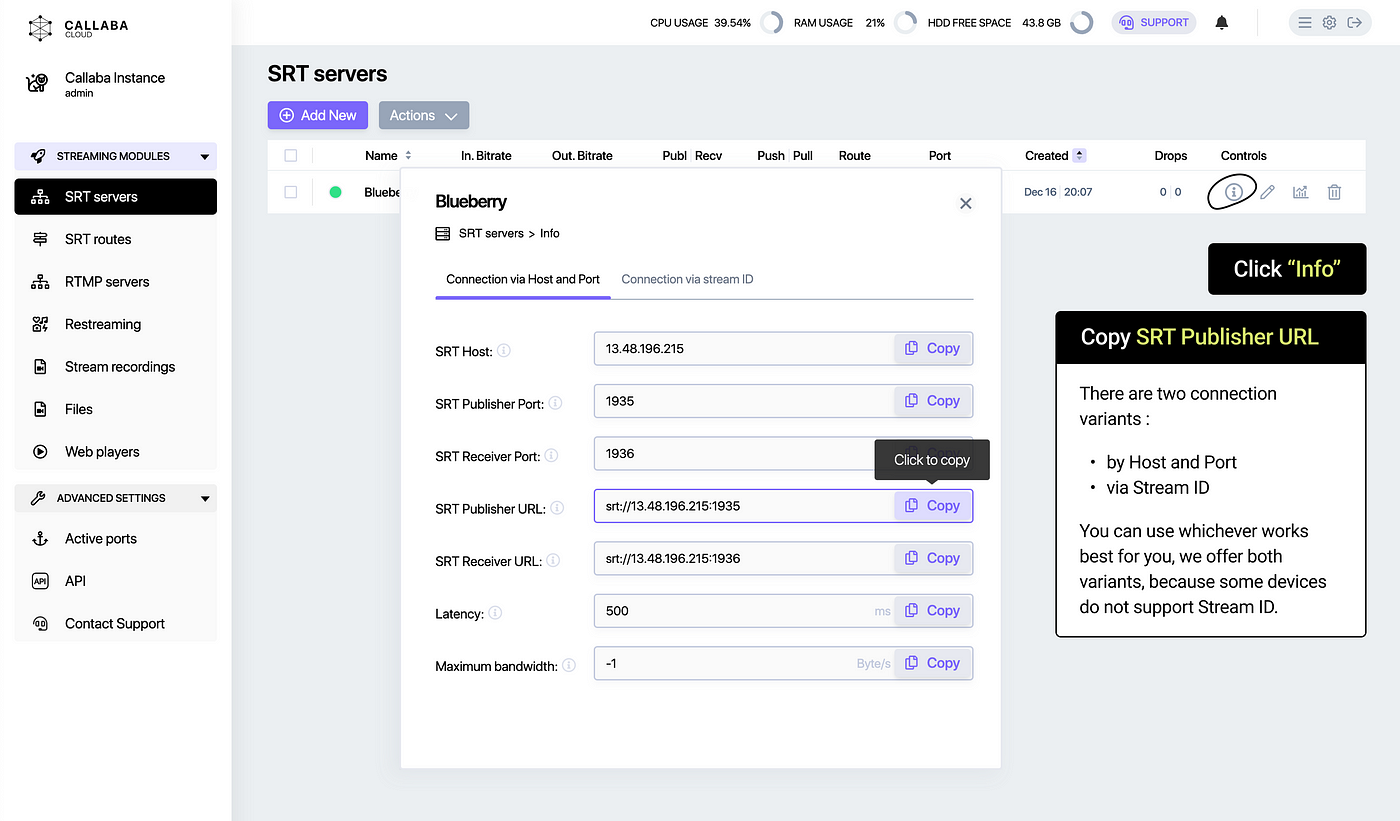The width and height of the screenshot is (1400, 821).
Task: Click the HDD free space gauge
Action: click(x=1081, y=23)
